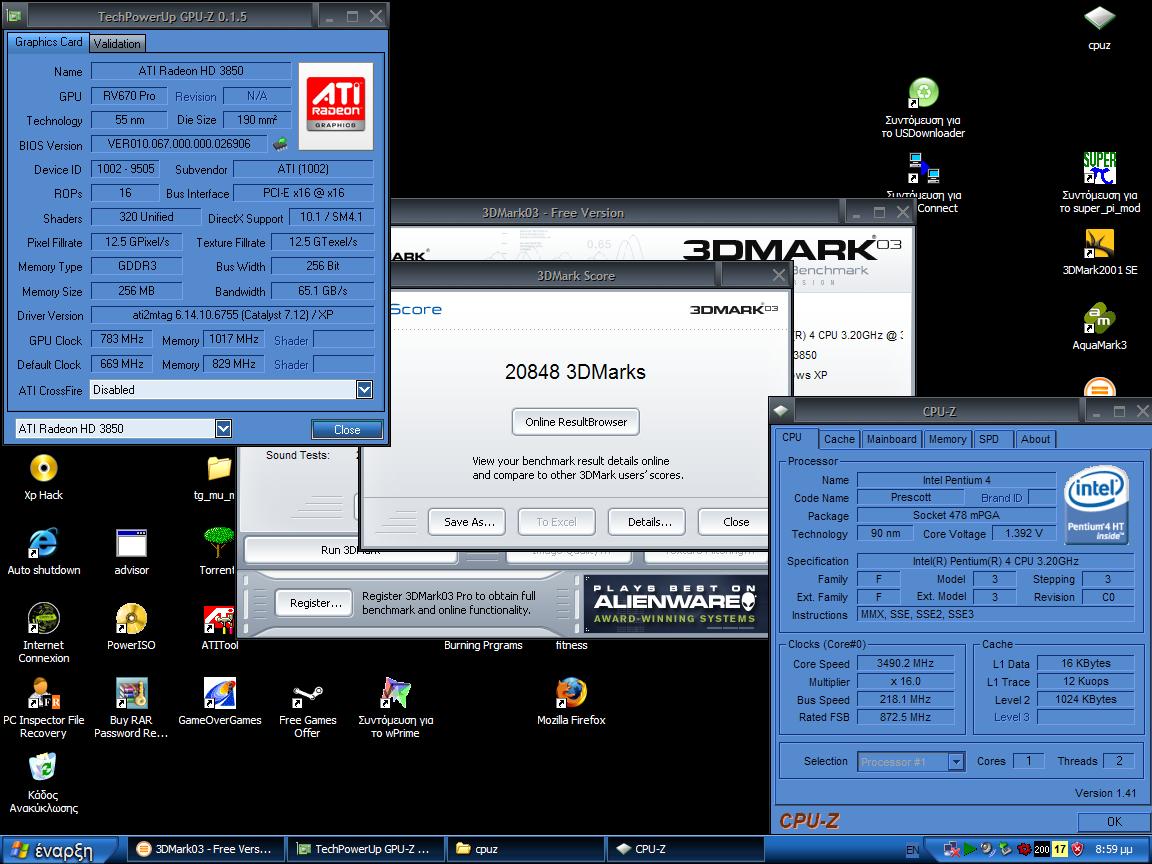Open the cpuz desktop icon

point(1099,20)
